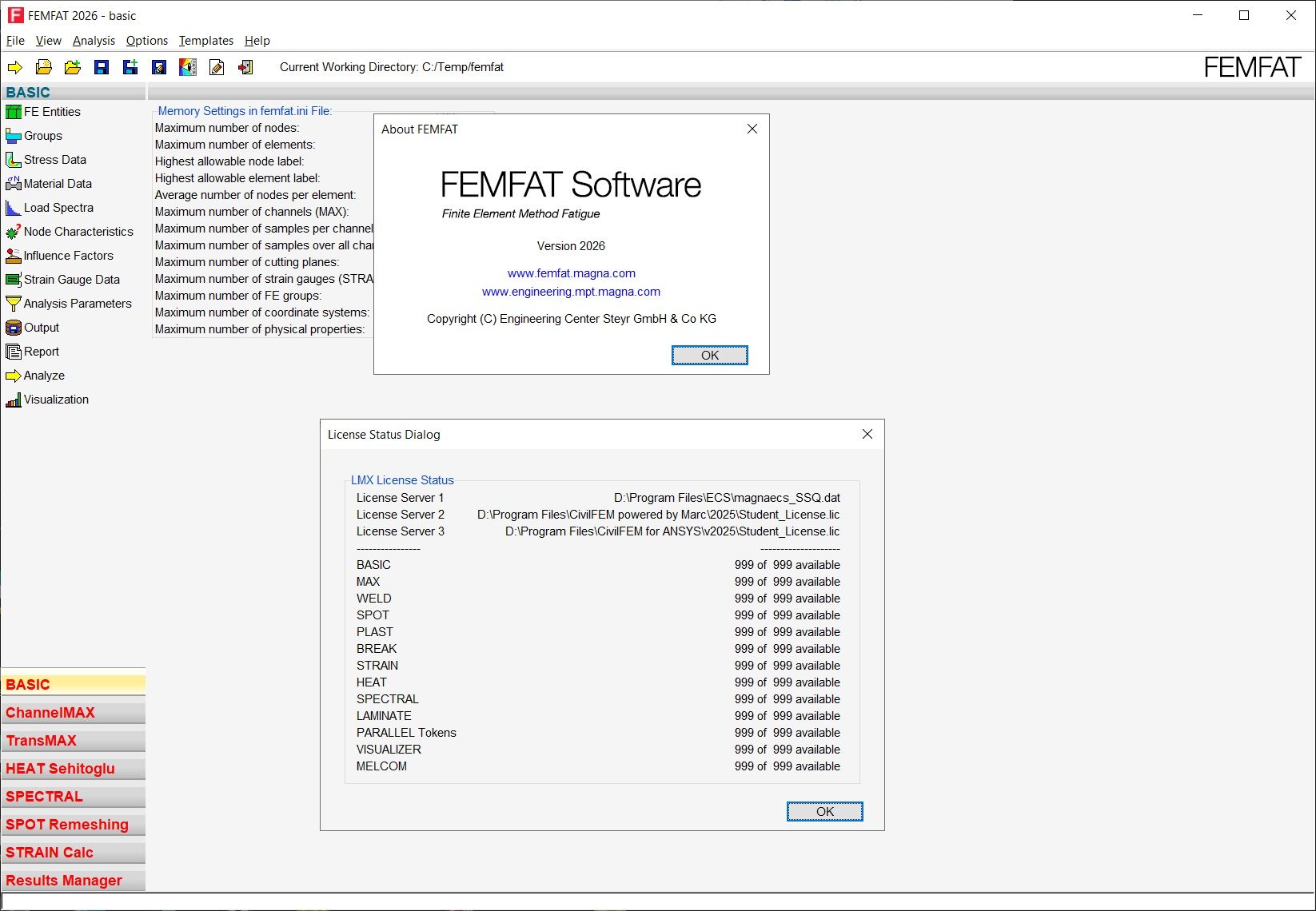This screenshot has height=911, width=1316.
Task: Switch to the STRAIN Calc module
Action: pos(74,853)
